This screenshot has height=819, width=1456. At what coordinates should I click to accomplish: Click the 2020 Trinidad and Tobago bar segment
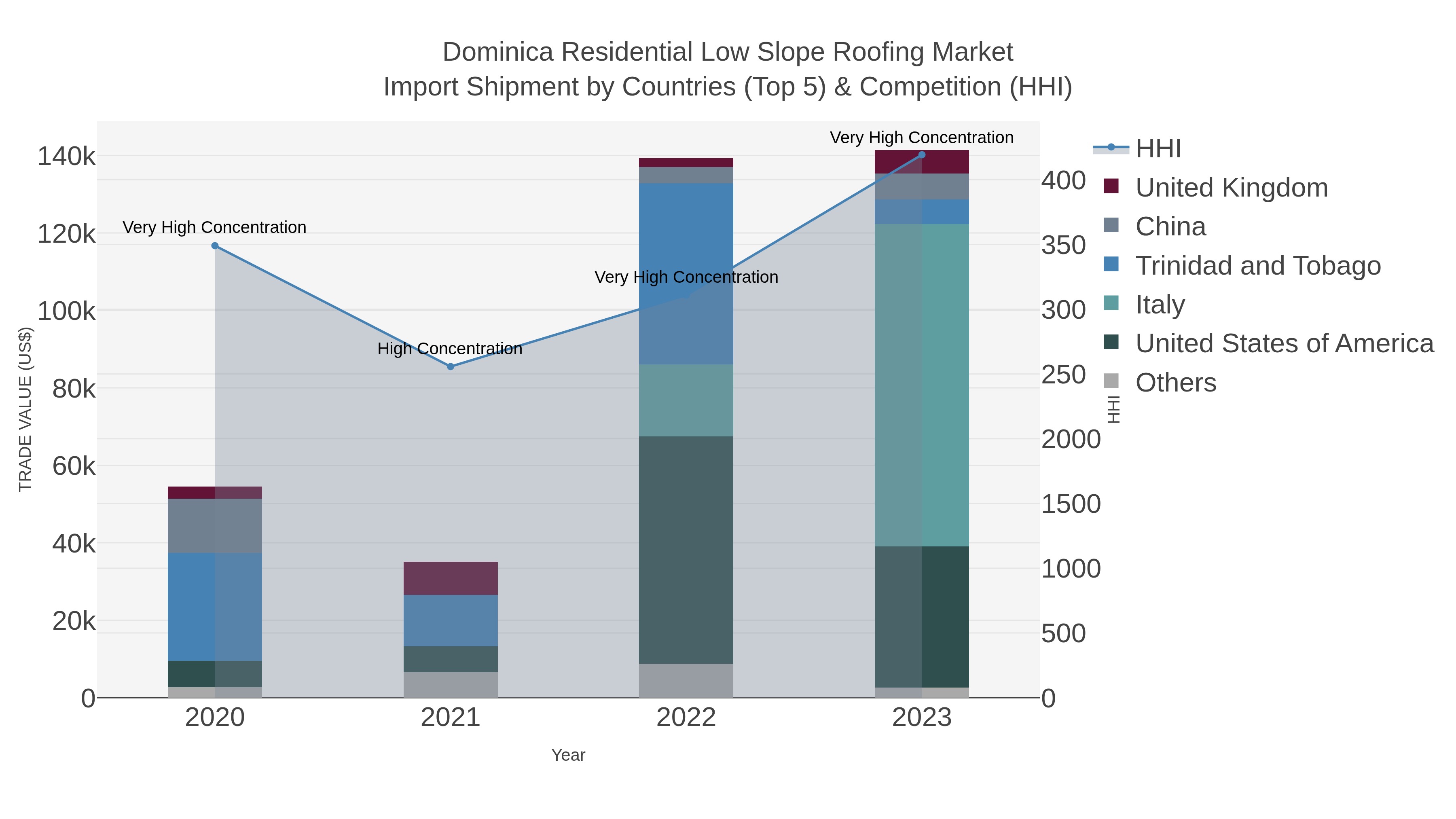click(x=215, y=607)
